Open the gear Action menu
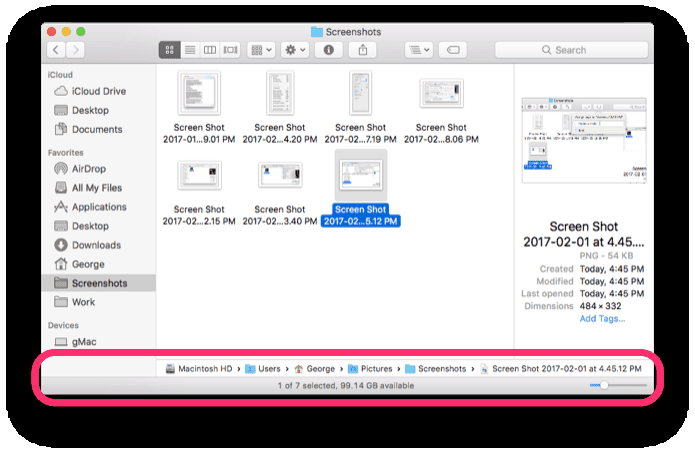This screenshot has width=695, height=453. (295, 50)
